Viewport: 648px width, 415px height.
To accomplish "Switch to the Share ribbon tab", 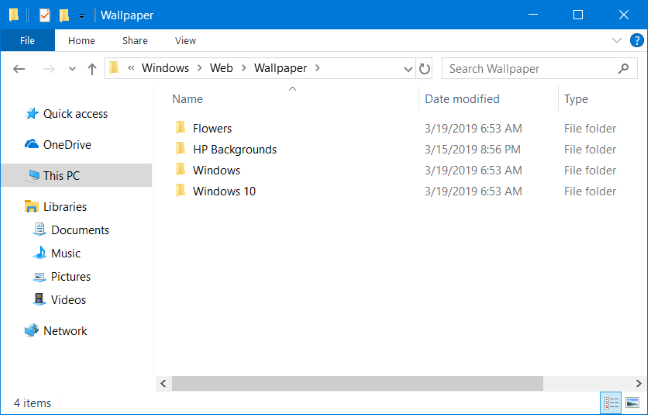I will pyautogui.click(x=135, y=41).
